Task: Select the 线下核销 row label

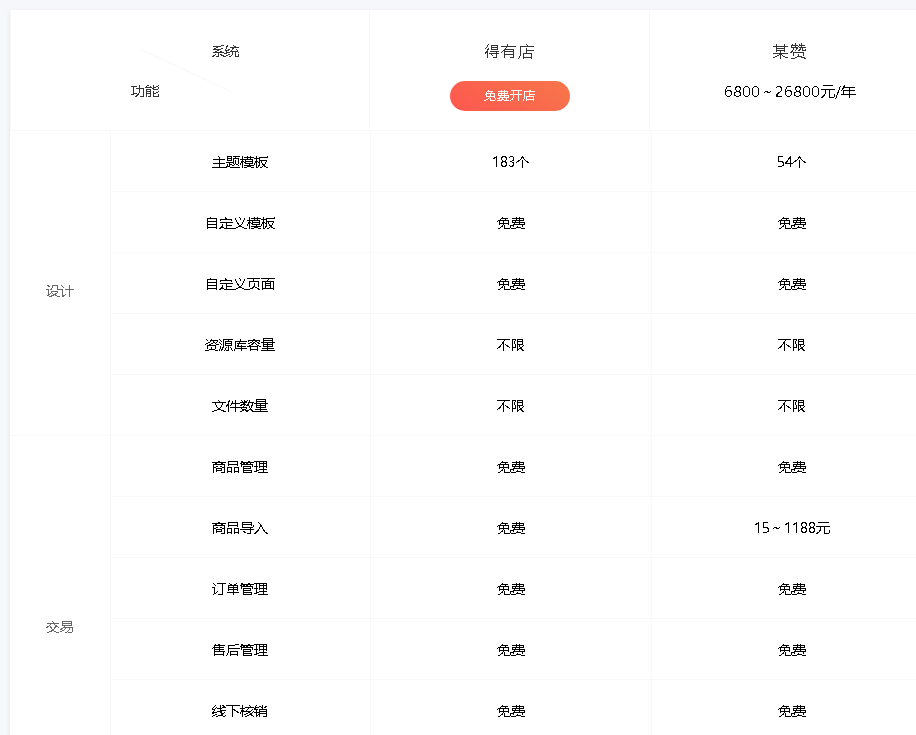Action: point(240,711)
